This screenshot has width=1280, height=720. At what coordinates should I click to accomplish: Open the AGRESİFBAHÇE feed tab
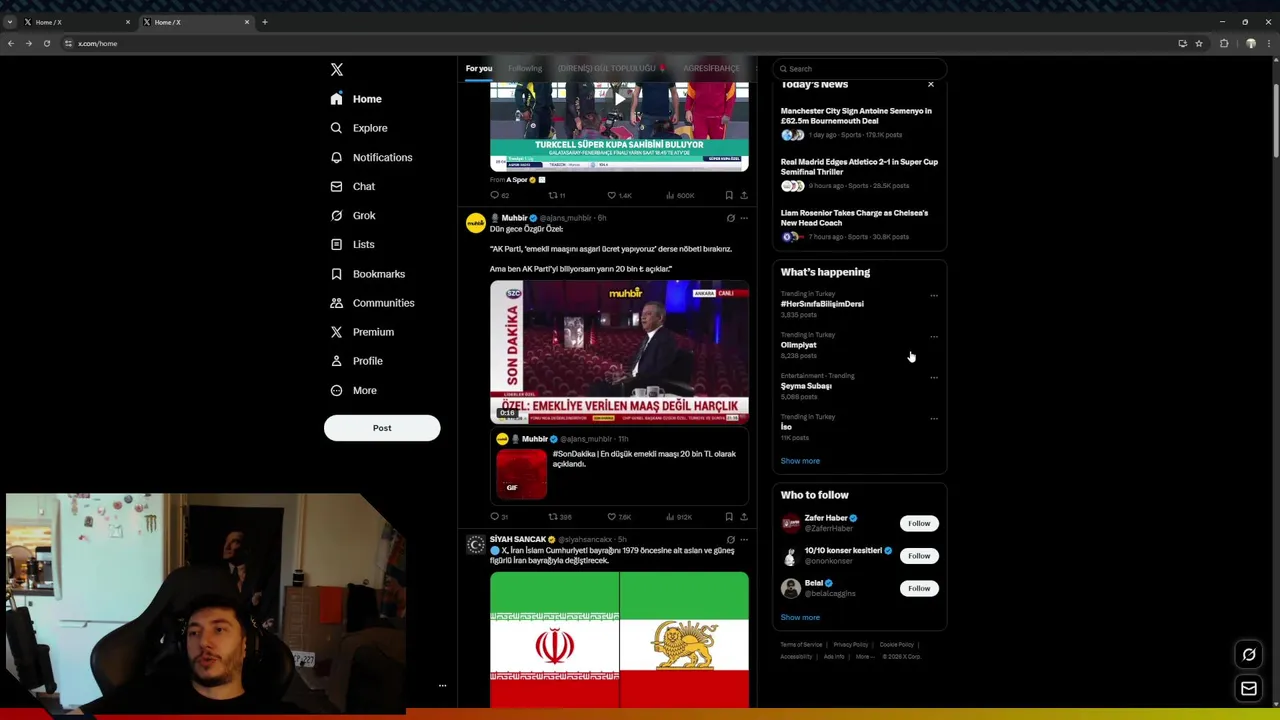[710, 68]
